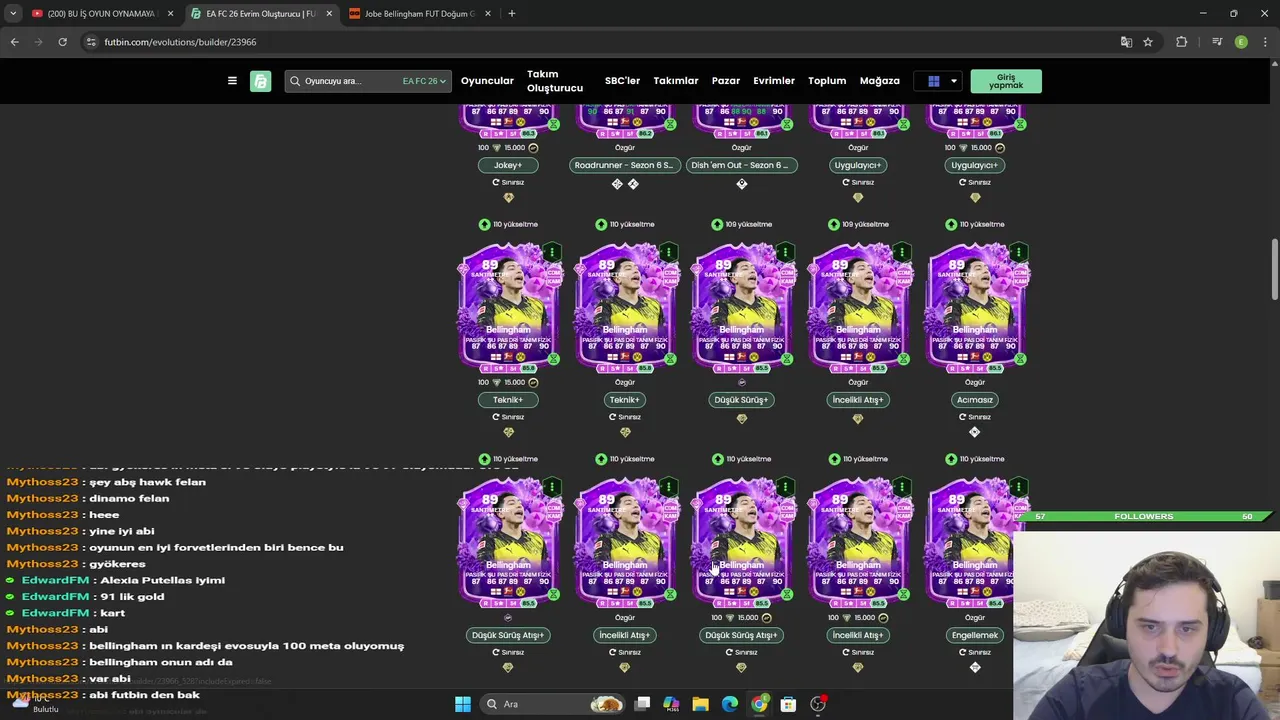Open Microsoft Store from the taskbar
The image size is (1280, 720).
788,704
